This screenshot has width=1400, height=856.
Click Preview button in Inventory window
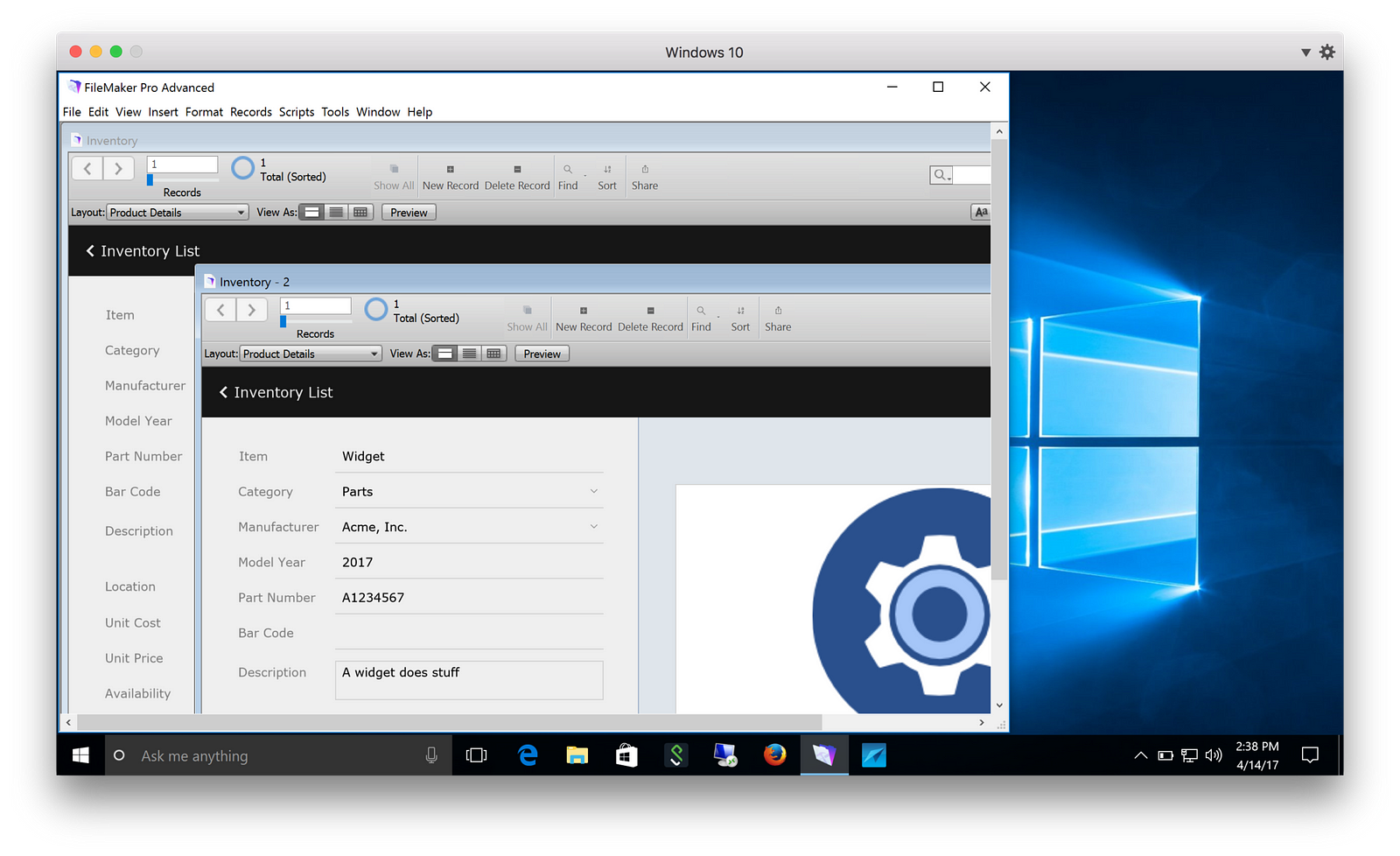click(409, 212)
